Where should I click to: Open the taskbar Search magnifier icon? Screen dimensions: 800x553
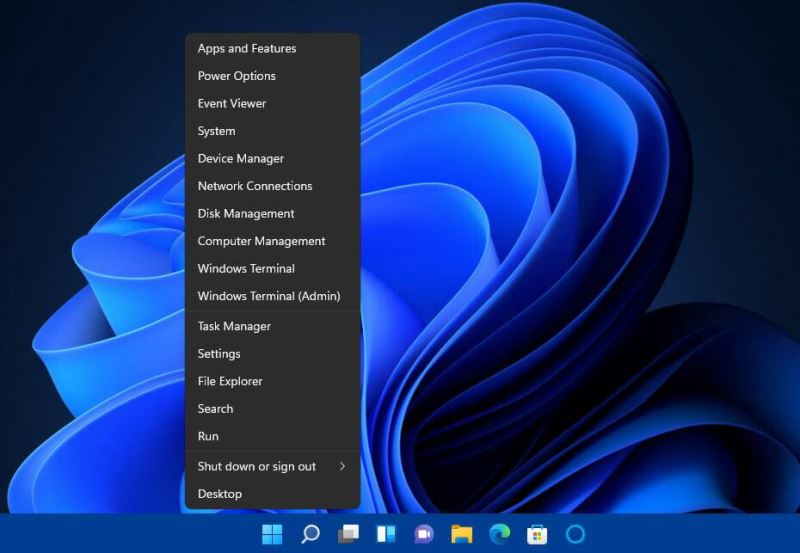pos(310,534)
